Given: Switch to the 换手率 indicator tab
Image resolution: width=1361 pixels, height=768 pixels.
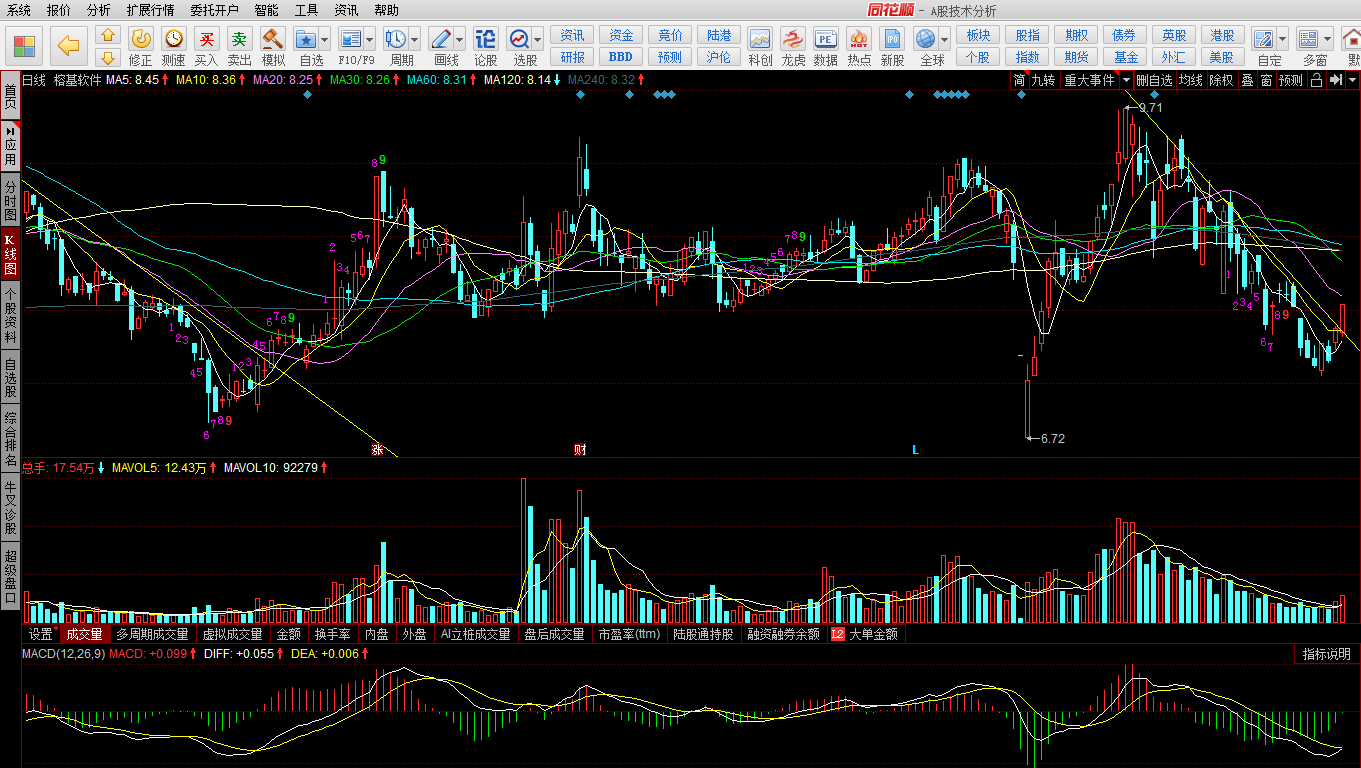Looking at the screenshot, I should coord(333,634).
